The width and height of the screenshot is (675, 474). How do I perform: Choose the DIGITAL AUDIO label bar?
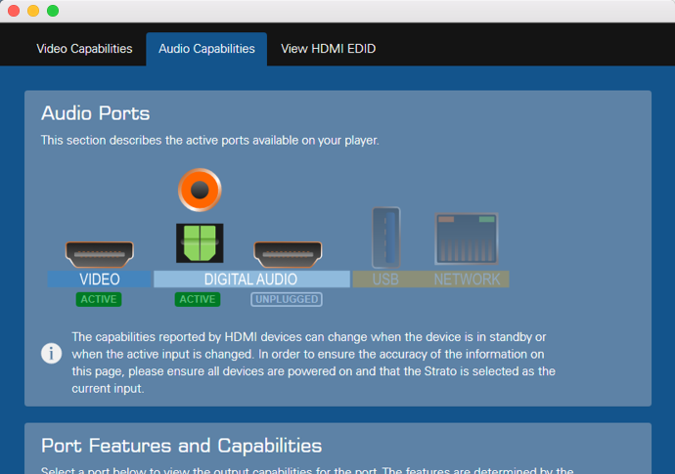(251, 279)
